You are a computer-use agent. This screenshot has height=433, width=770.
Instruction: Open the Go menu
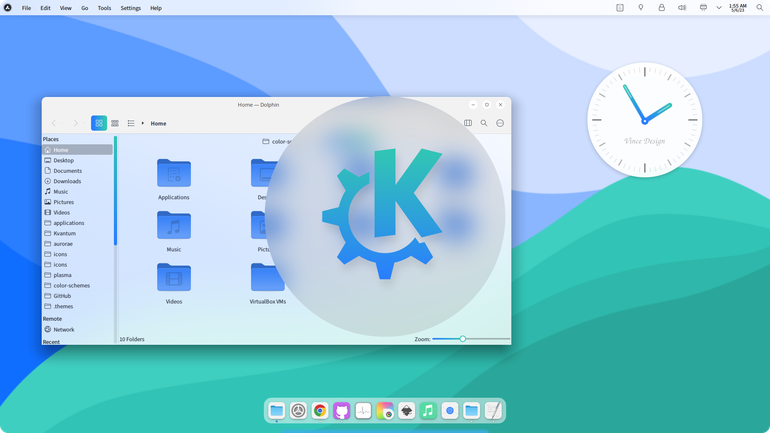click(84, 8)
